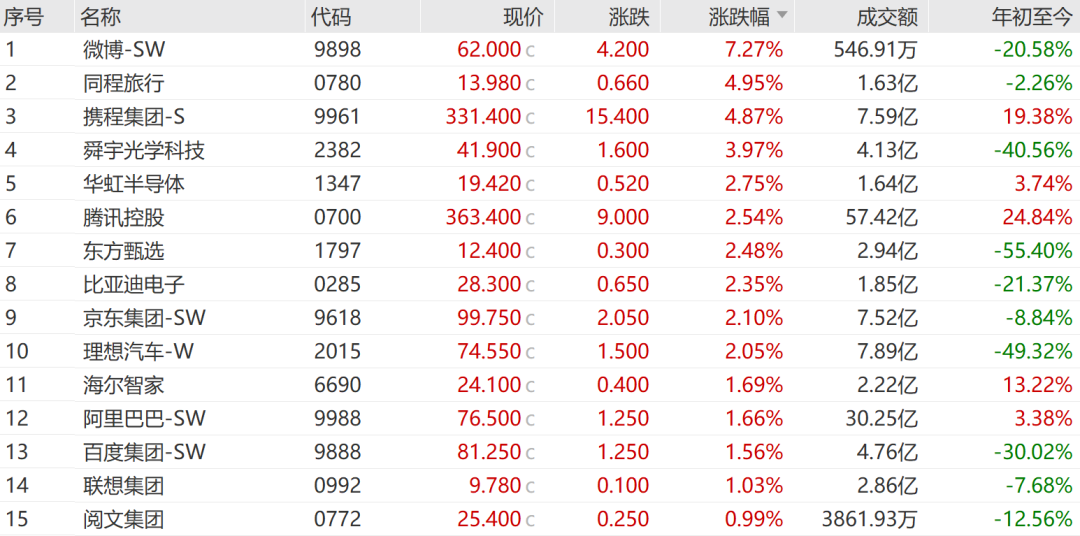Click the c marker after price 331.400
This screenshot has width=1080, height=536.
530,117
